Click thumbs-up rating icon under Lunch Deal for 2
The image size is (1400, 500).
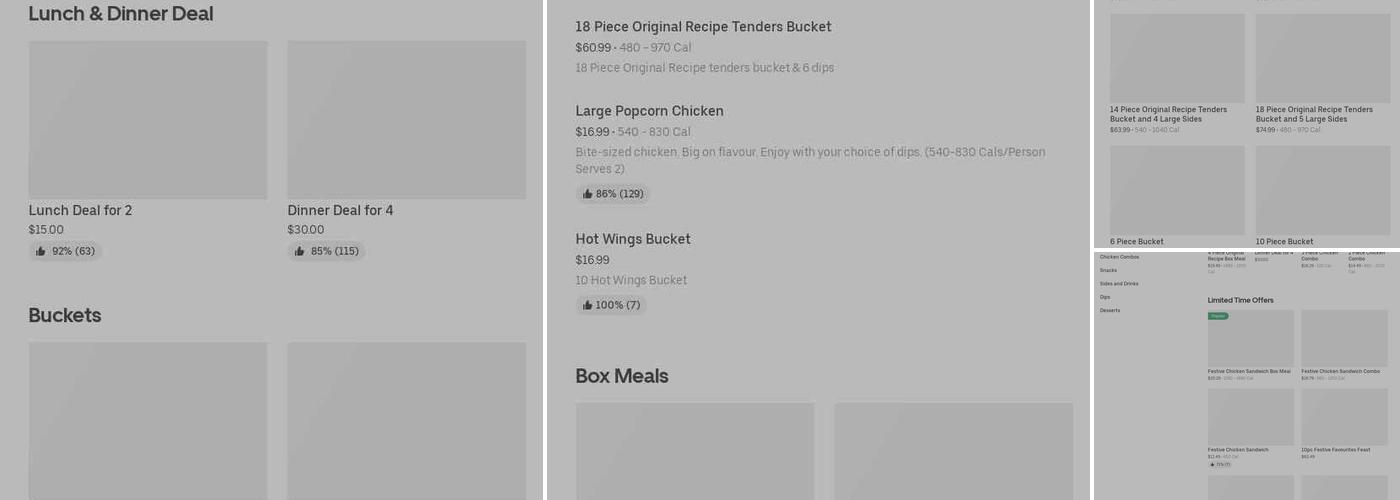[x=41, y=251]
